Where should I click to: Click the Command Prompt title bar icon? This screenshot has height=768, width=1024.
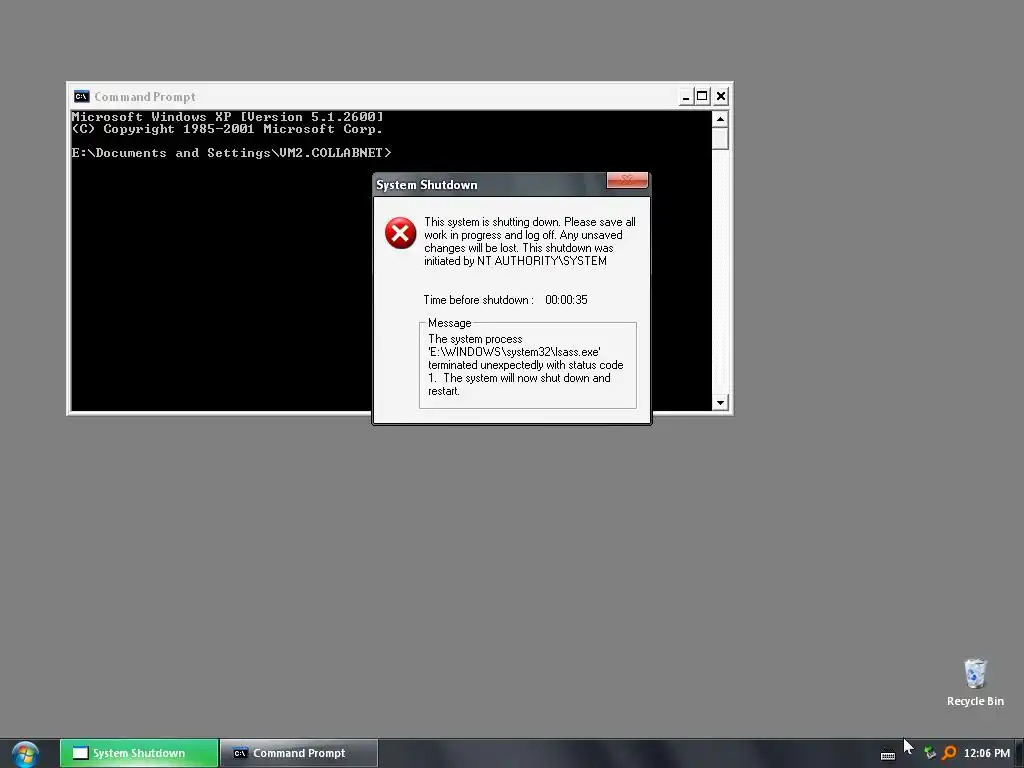coord(81,97)
